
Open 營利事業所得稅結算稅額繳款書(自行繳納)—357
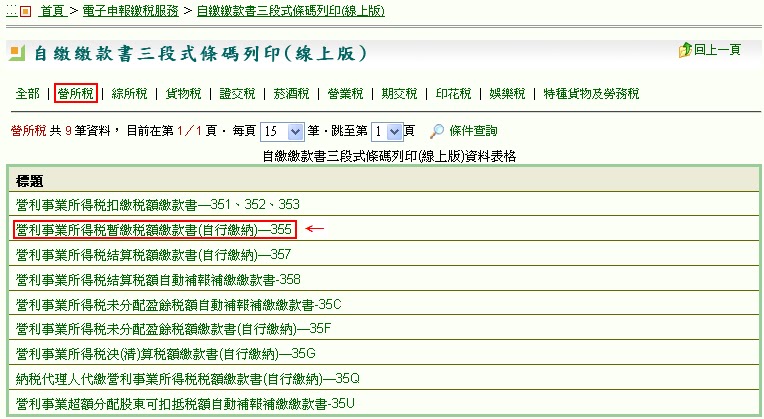pos(153,254)
